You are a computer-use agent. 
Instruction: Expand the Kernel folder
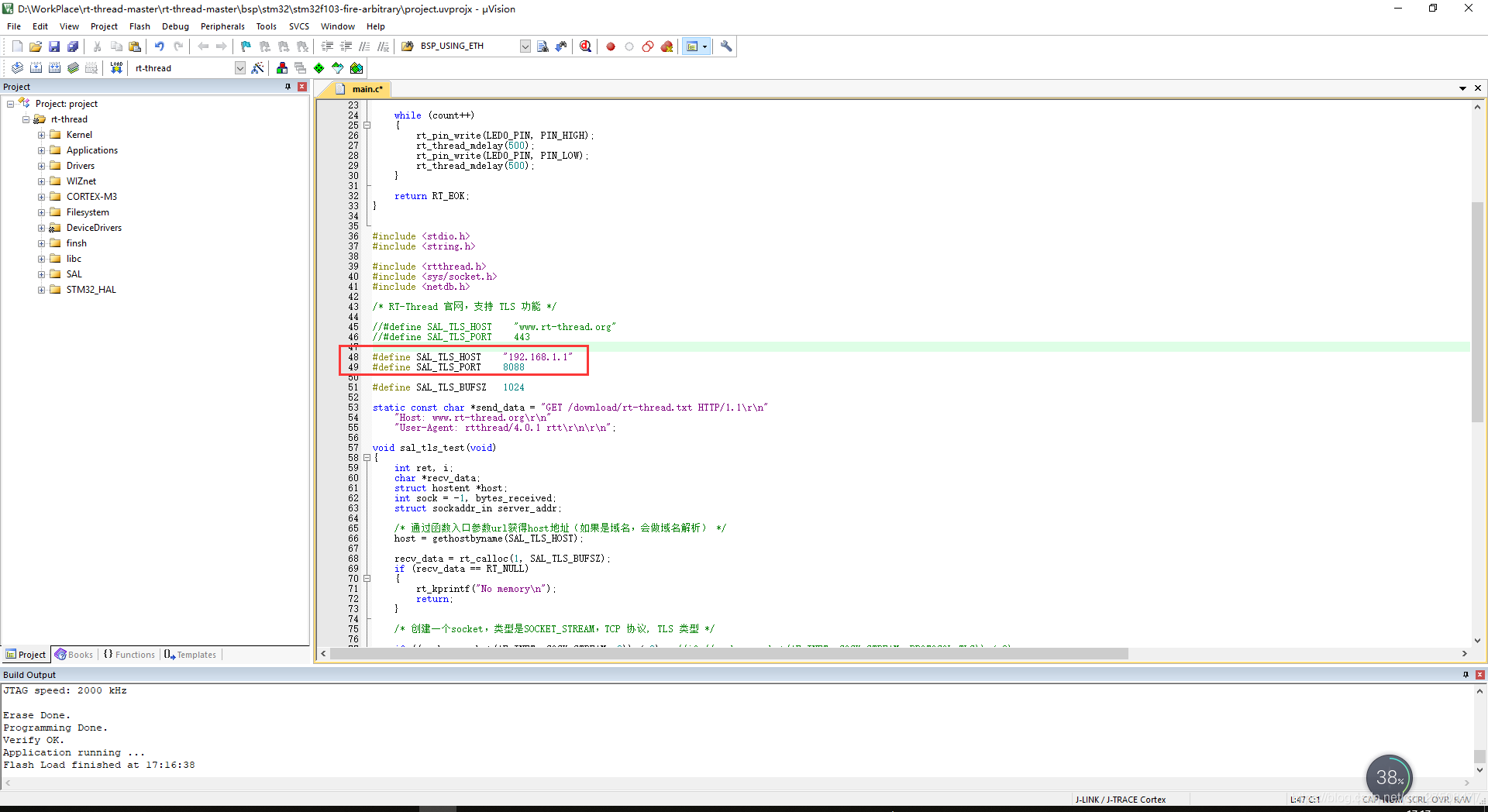pos(43,134)
